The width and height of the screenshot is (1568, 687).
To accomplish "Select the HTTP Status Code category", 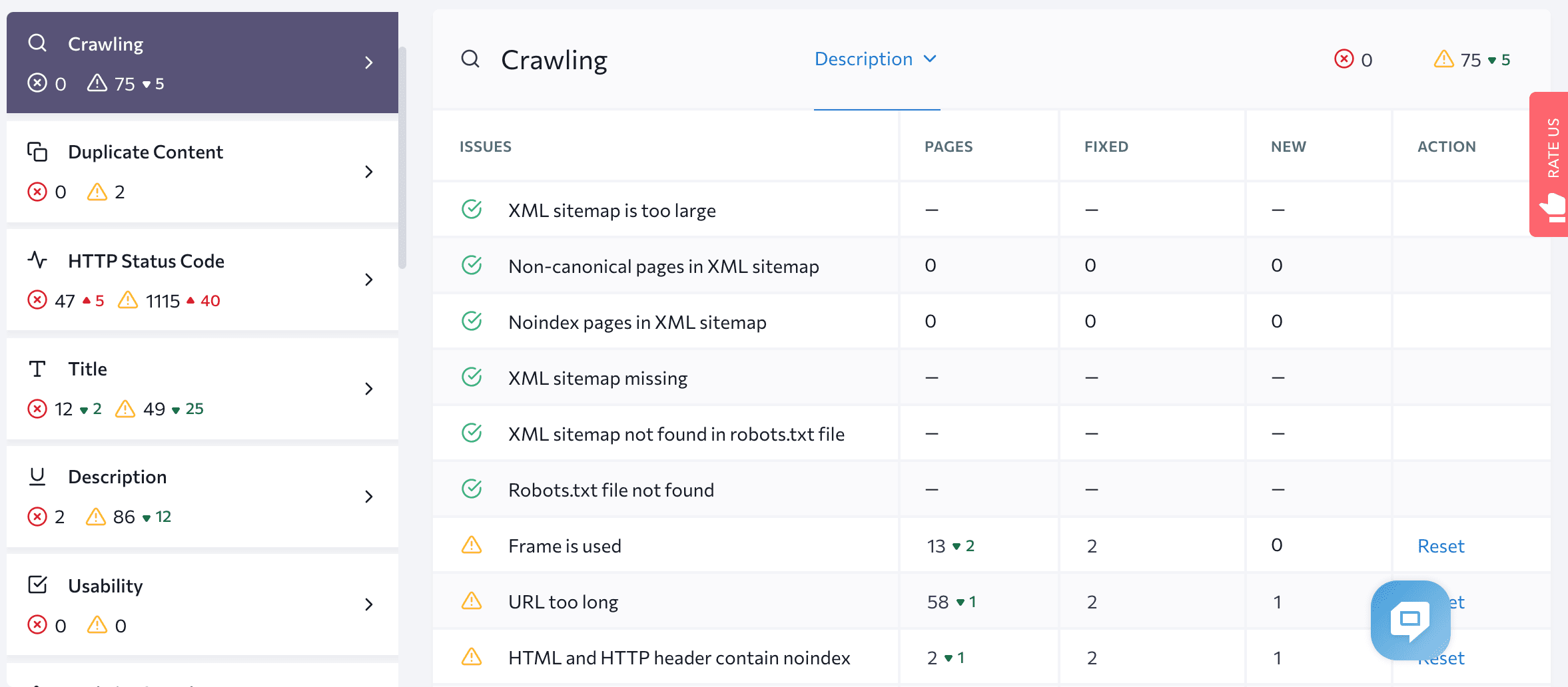I will (x=202, y=280).
